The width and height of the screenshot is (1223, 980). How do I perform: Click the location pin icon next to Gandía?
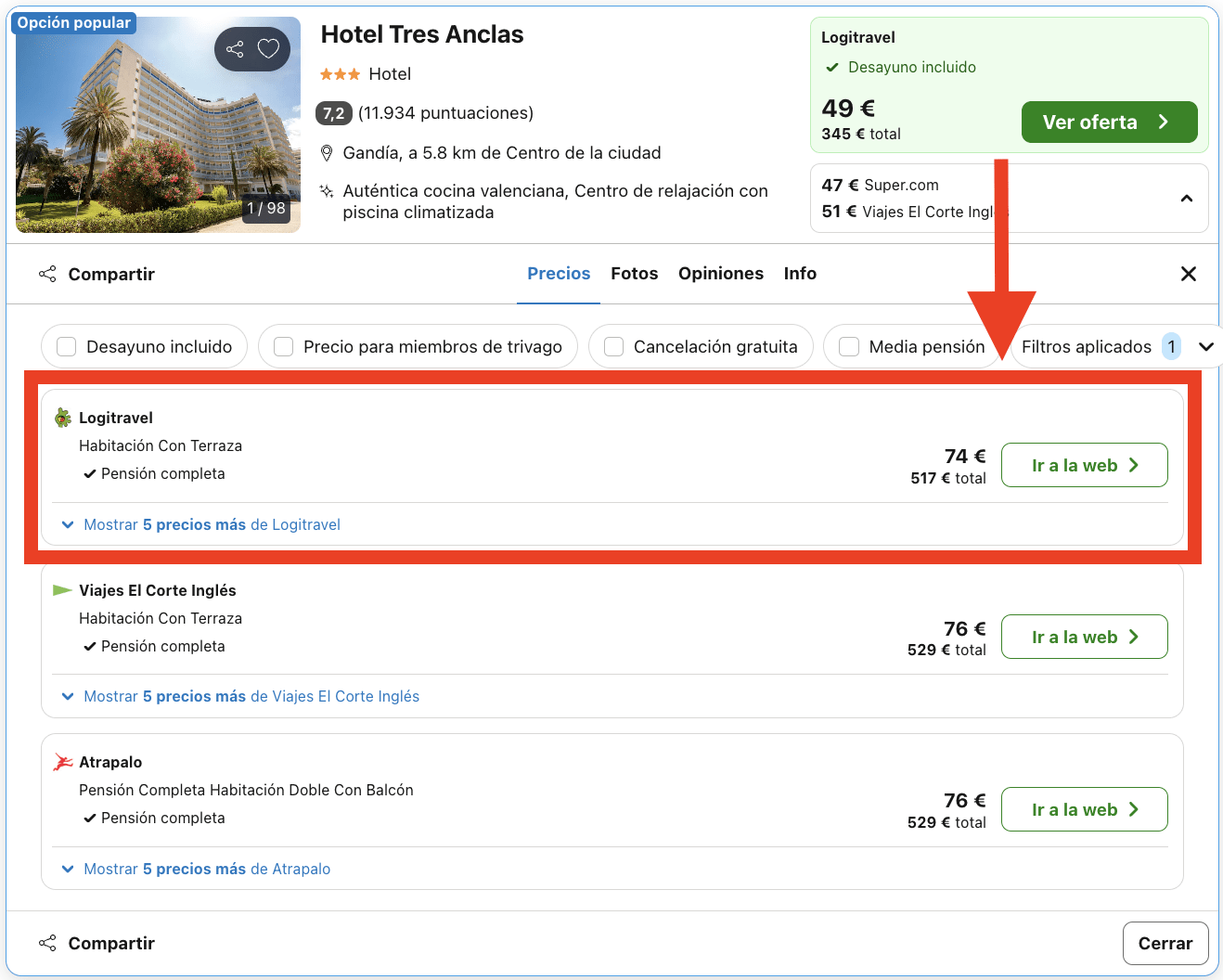click(x=327, y=153)
